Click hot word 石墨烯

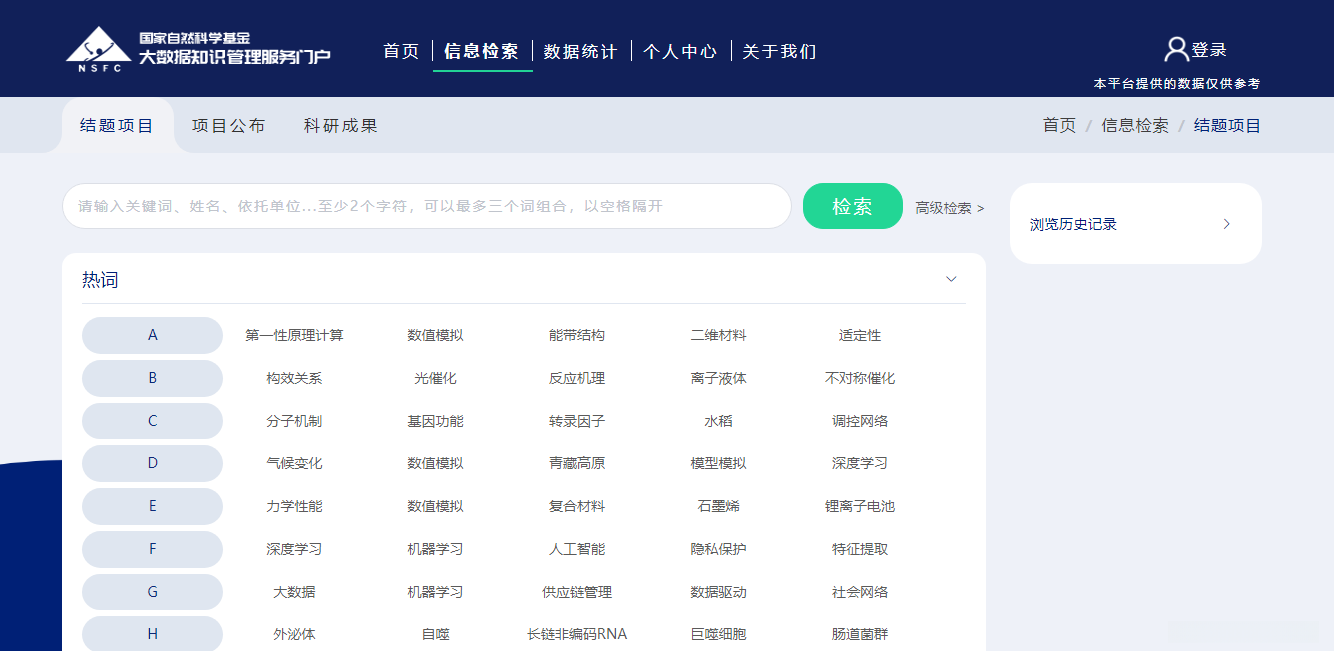tap(718, 506)
